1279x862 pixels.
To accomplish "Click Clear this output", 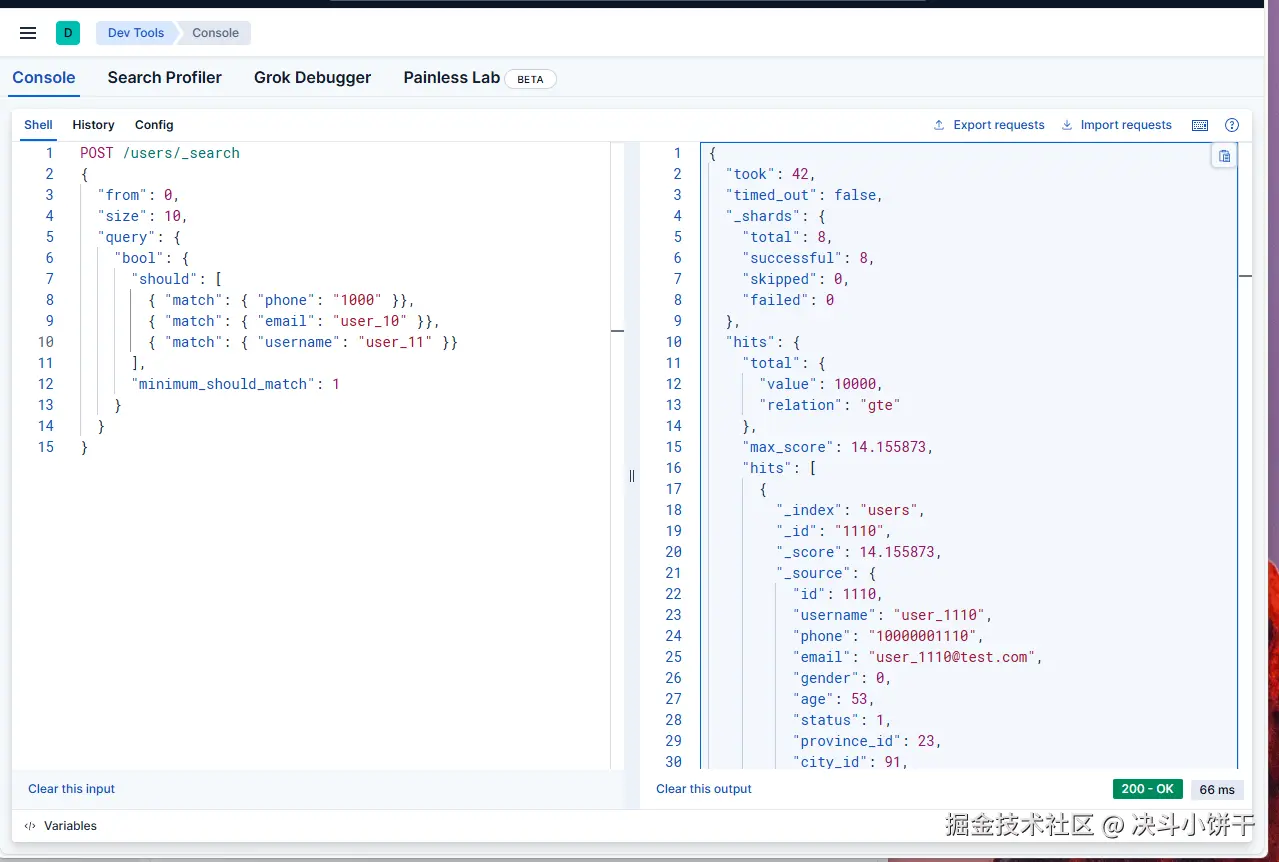I will point(704,789).
